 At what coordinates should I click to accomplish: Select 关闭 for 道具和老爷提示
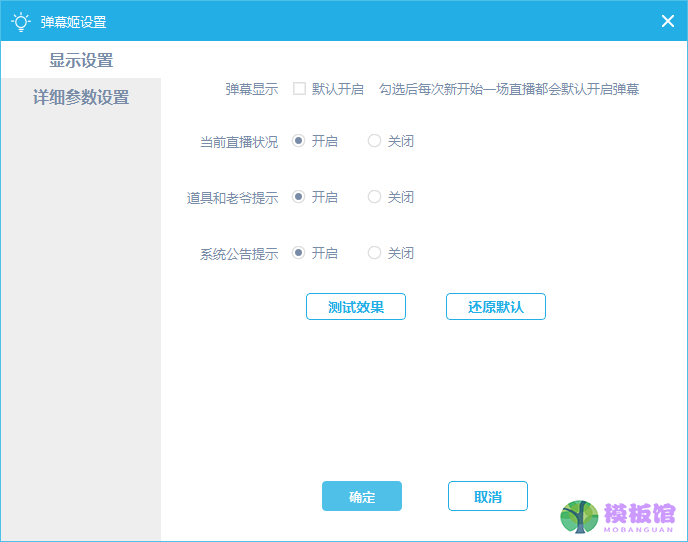374,197
